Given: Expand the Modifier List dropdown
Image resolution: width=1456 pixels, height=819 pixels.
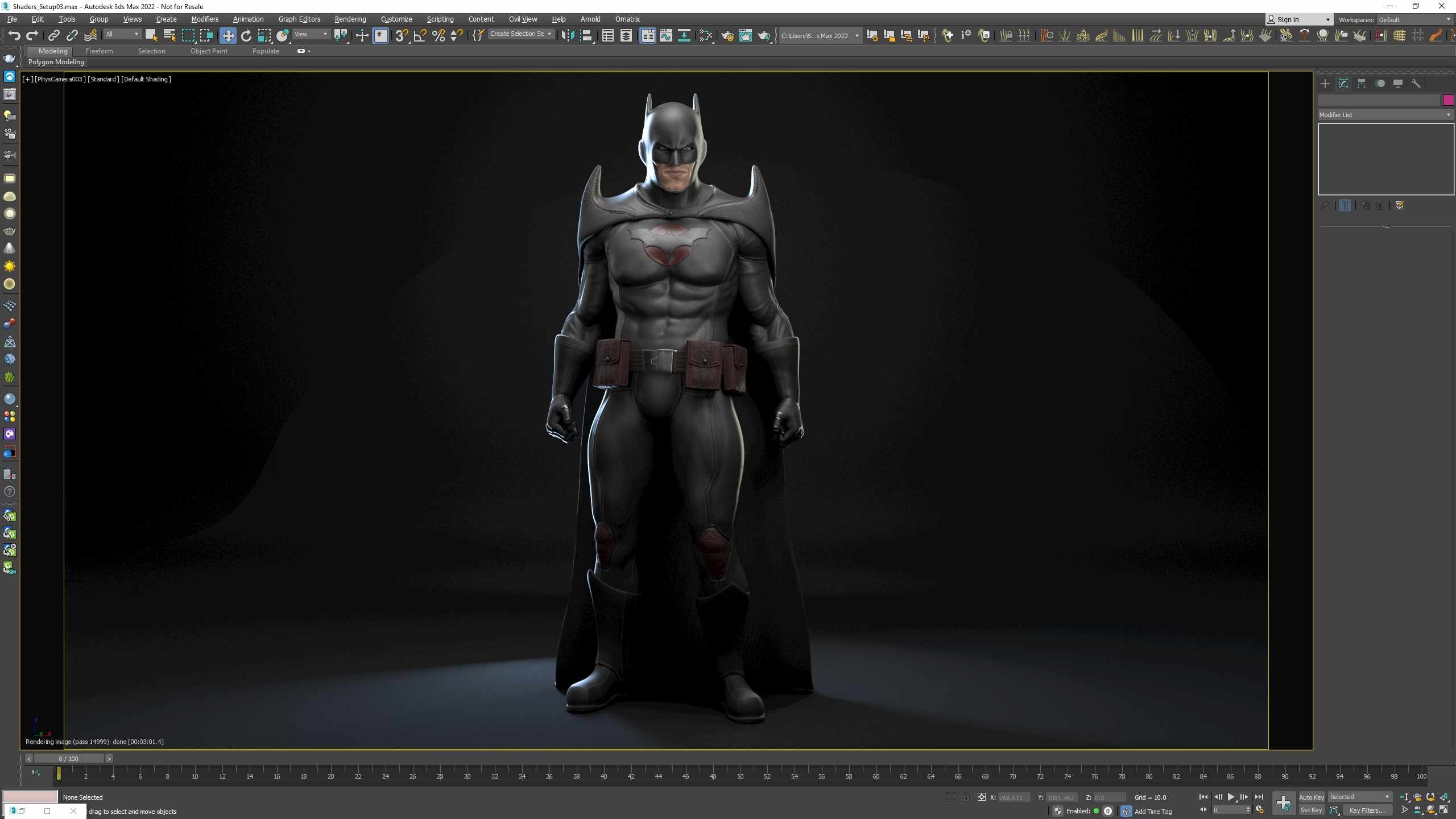Looking at the screenshot, I should pyautogui.click(x=1385, y=115).
